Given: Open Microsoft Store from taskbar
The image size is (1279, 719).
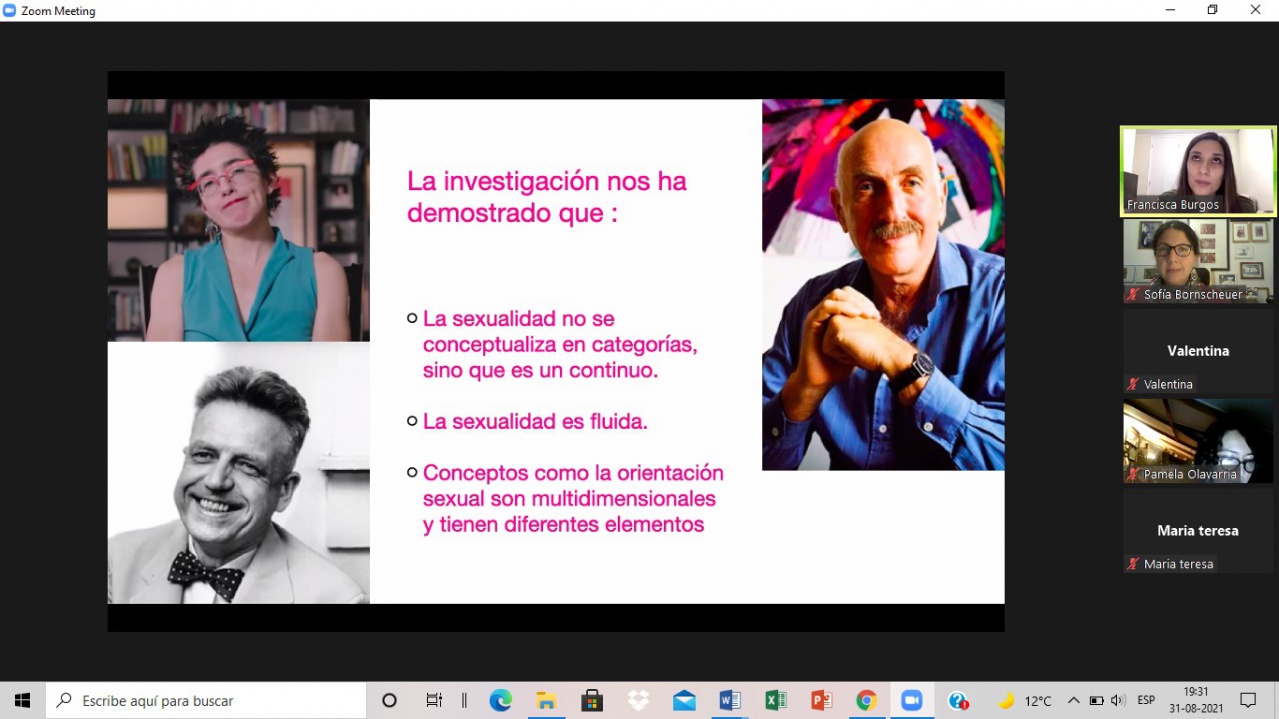Looking at the screenshot, I should coord(592,700).
